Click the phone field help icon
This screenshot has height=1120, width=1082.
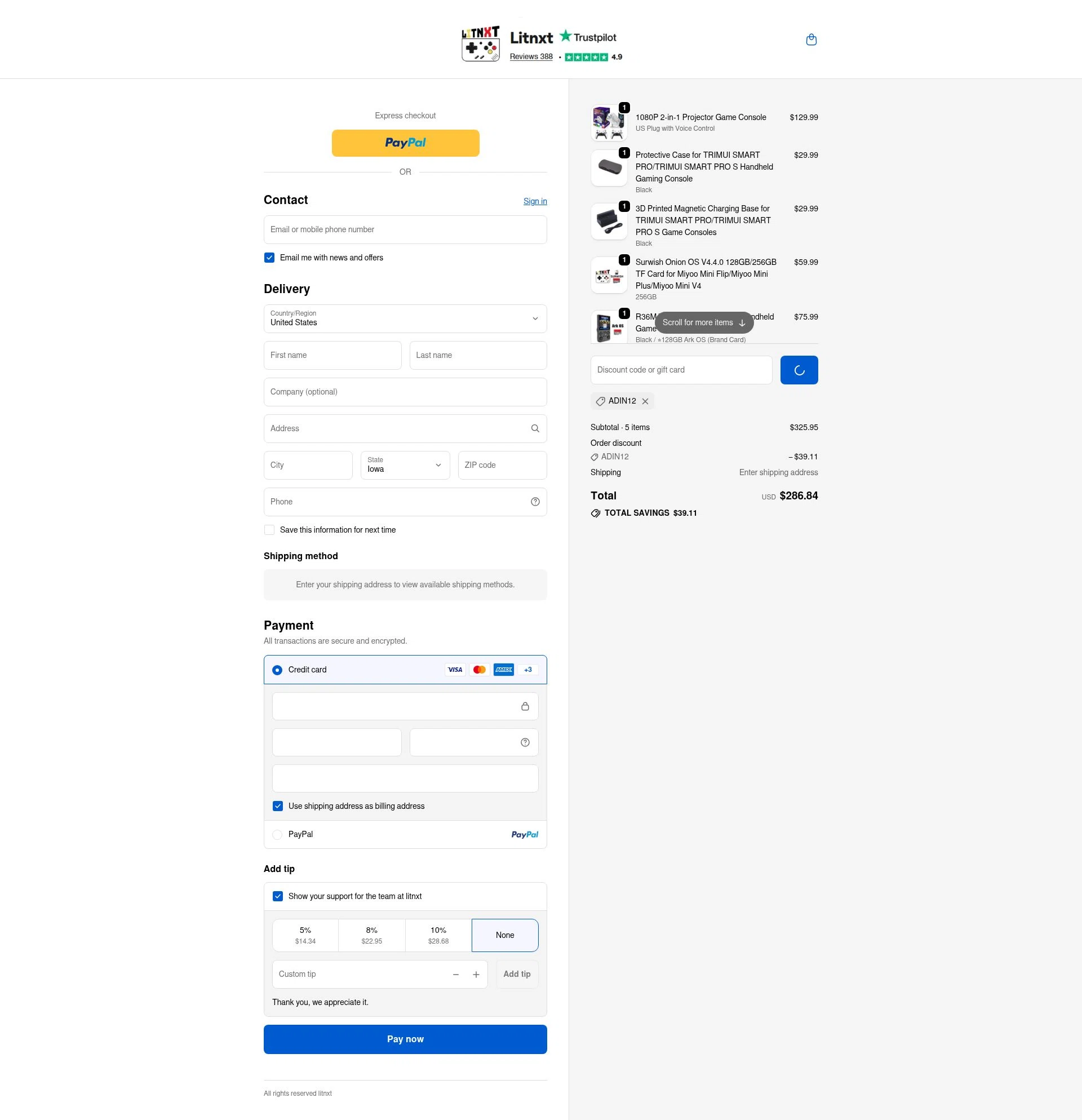point(535,502)
